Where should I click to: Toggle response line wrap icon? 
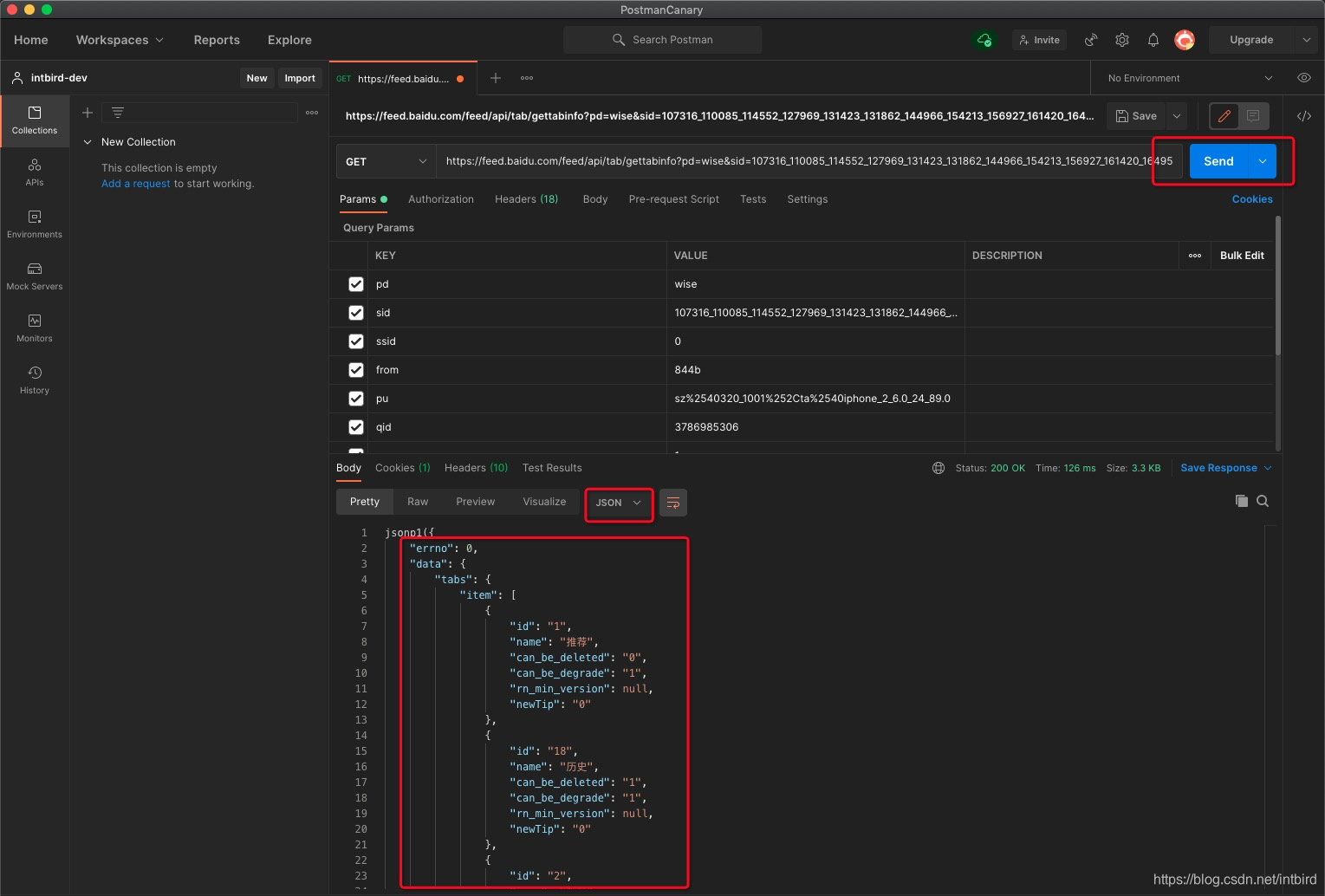(673, 503)
